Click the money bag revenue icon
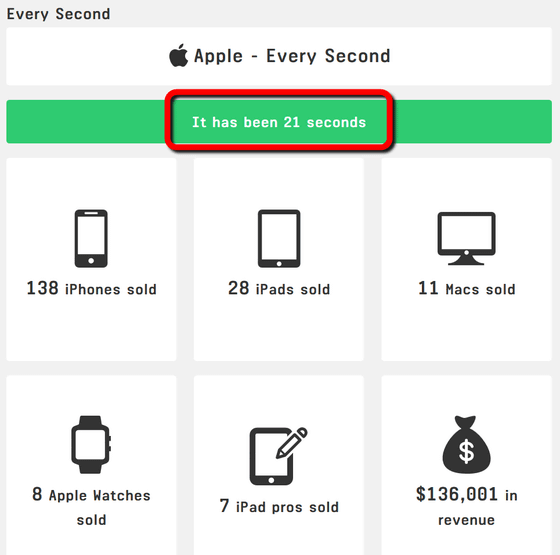560x555 pixels. [x=466, y=445]
